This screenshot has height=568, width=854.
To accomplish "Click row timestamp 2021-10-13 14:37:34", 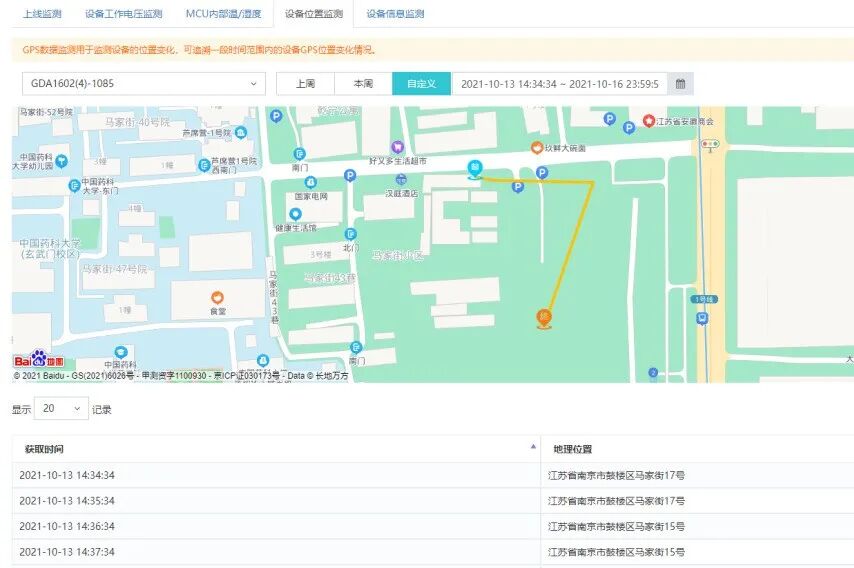I will [x=67, y=552].
